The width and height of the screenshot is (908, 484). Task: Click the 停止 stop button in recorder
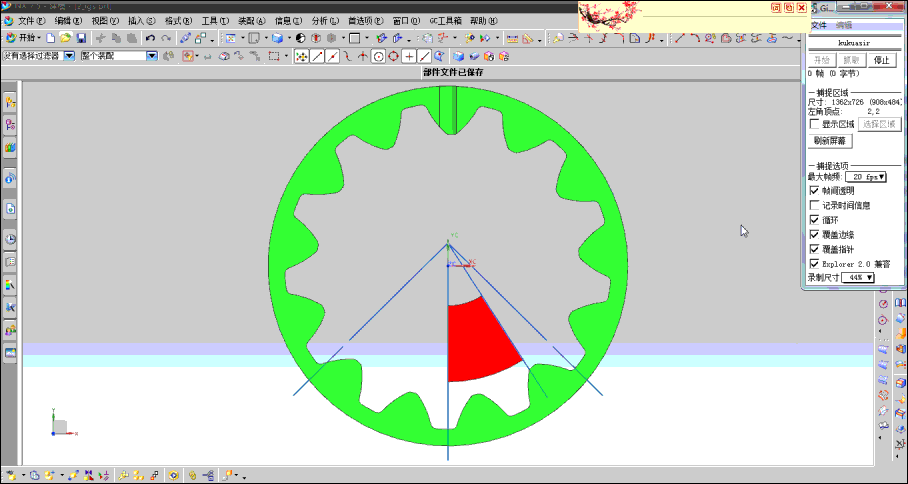point(881,60)
